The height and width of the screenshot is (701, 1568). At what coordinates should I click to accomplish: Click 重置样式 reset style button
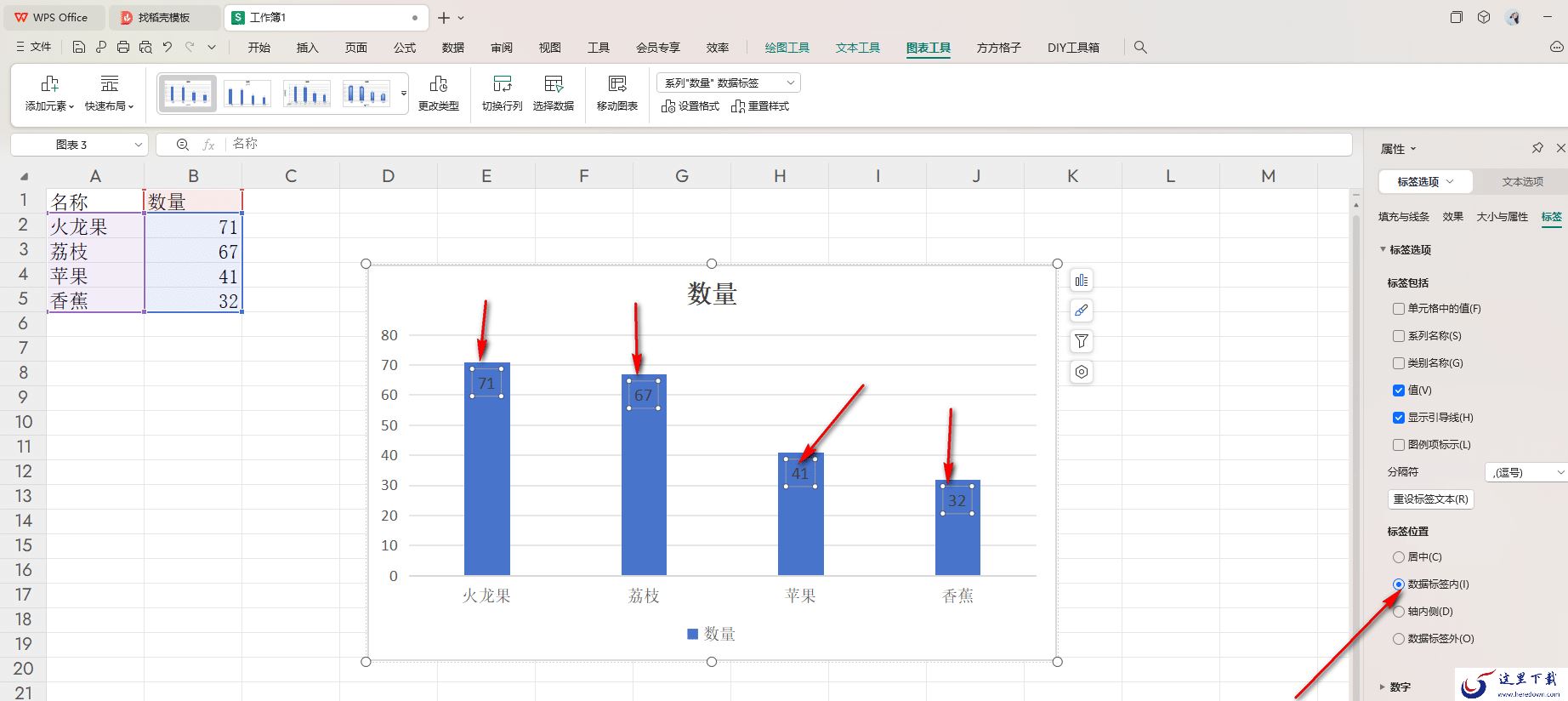760,106
